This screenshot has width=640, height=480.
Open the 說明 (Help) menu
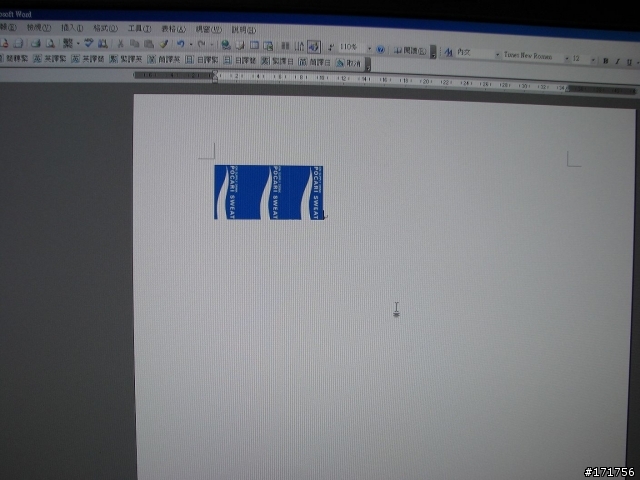pos(244,30)
